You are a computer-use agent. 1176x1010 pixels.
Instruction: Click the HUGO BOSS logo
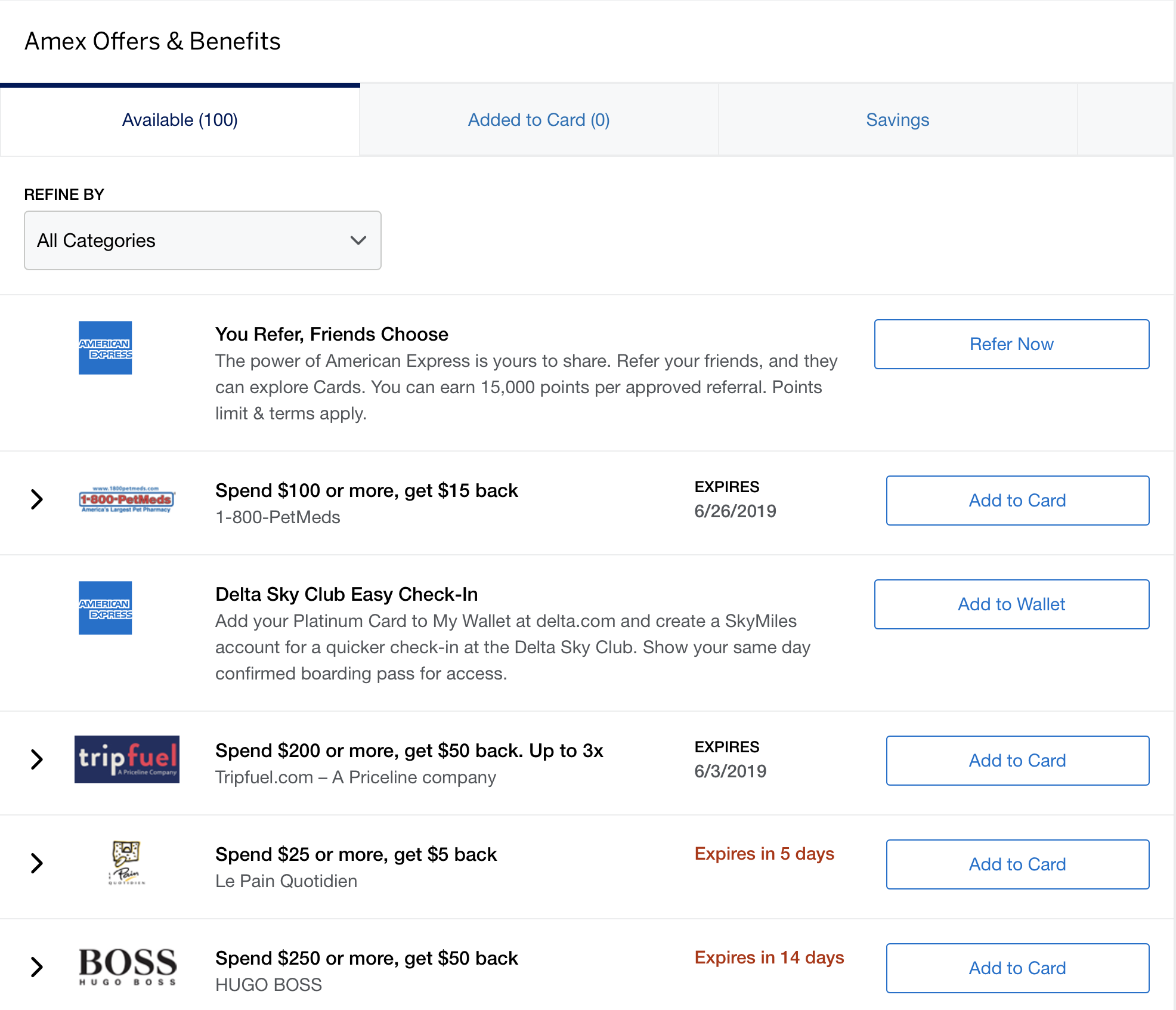128,966
